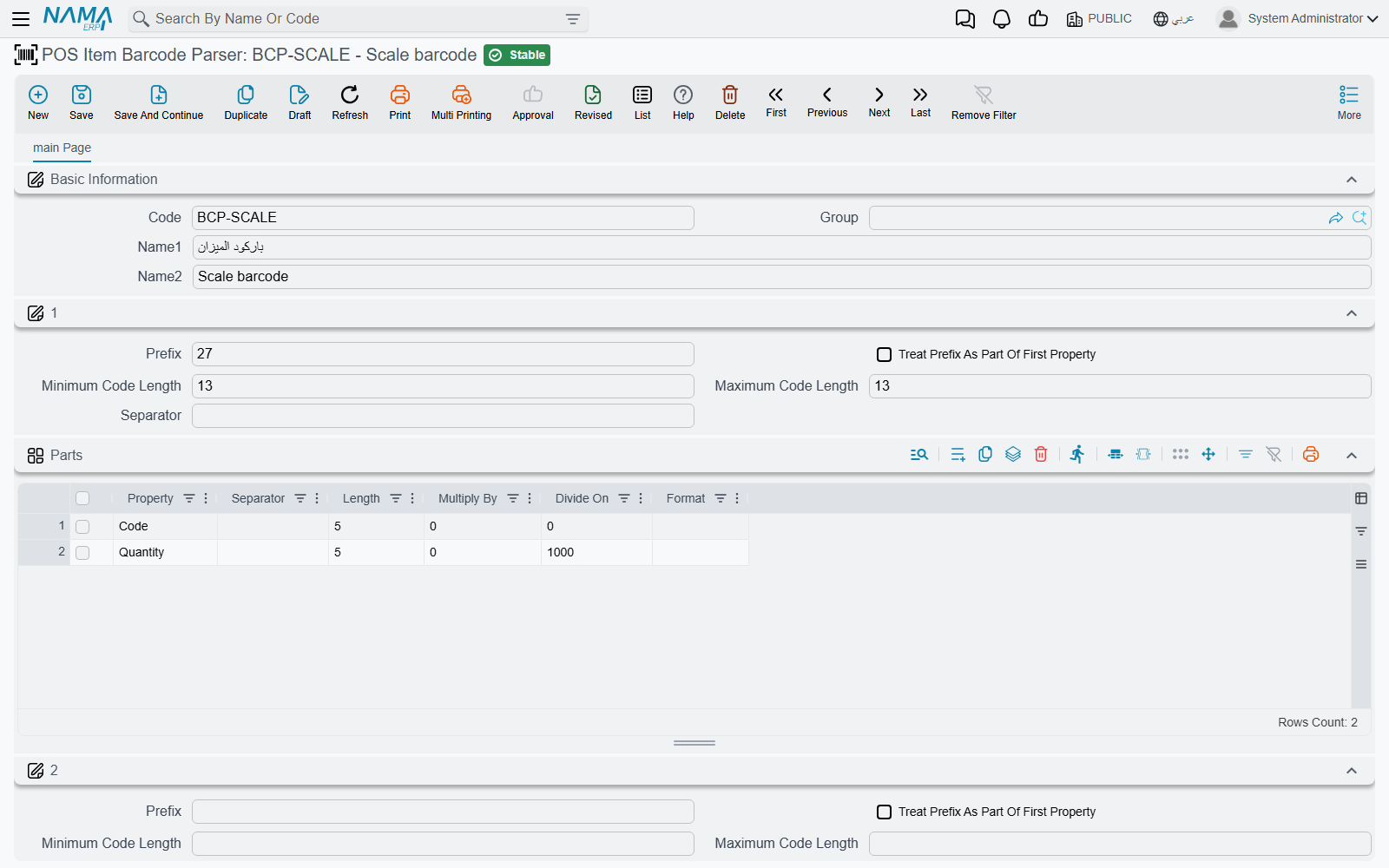Delete selected row in Parts toolbar
The height and width of the screenshot is (868, 1389).
[1041, 454]
